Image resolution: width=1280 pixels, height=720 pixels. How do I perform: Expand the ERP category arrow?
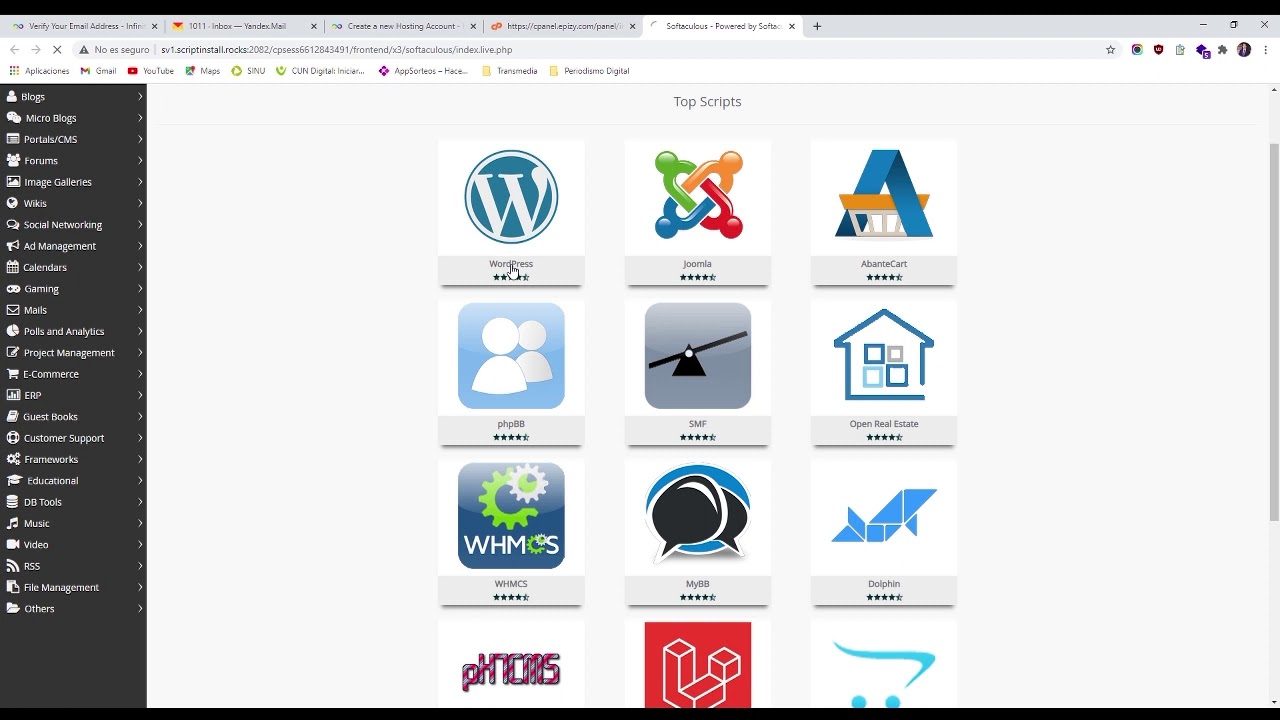coord(140,395)
